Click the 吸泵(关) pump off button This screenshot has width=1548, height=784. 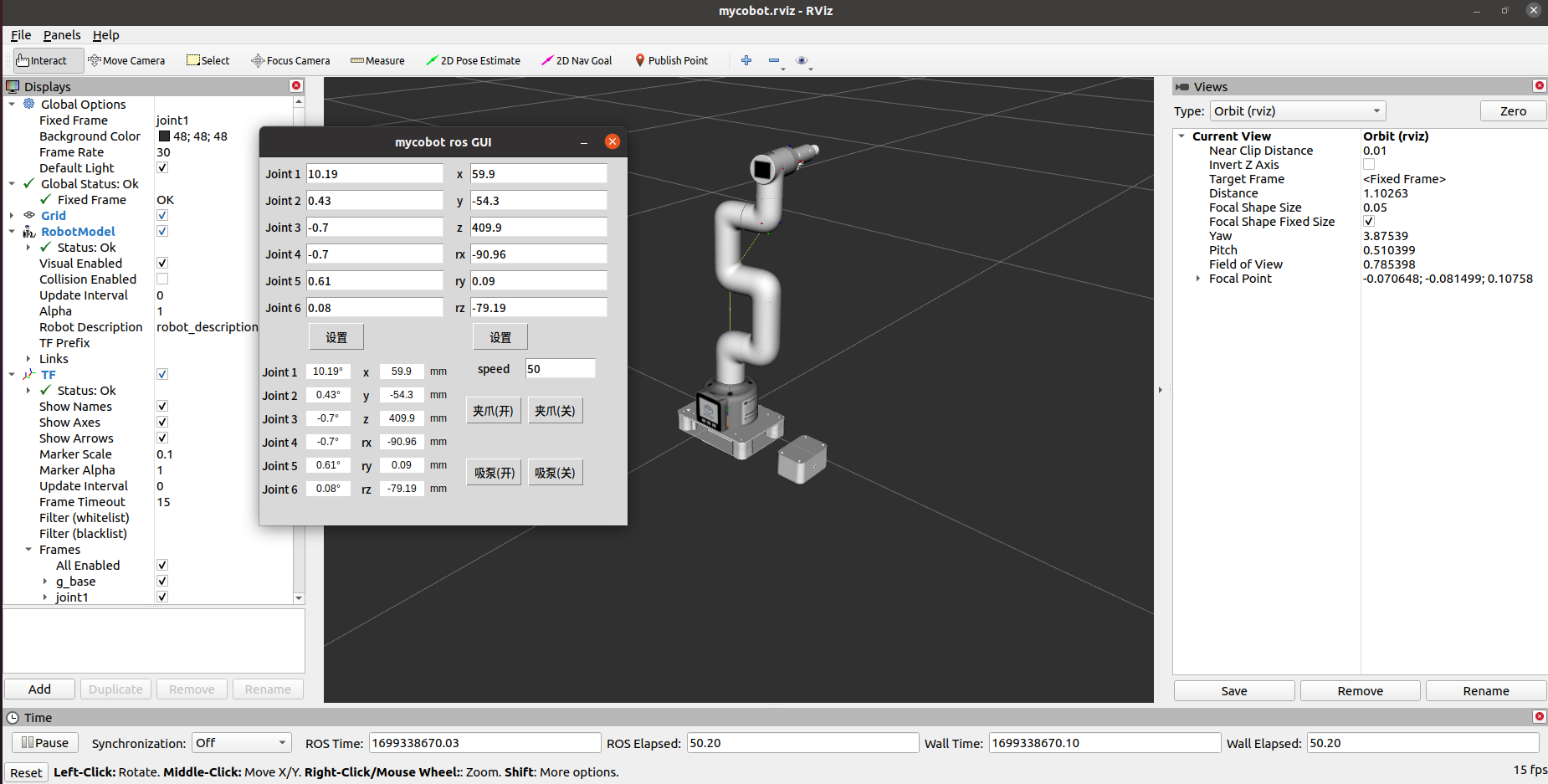click(x=555, y=472)
